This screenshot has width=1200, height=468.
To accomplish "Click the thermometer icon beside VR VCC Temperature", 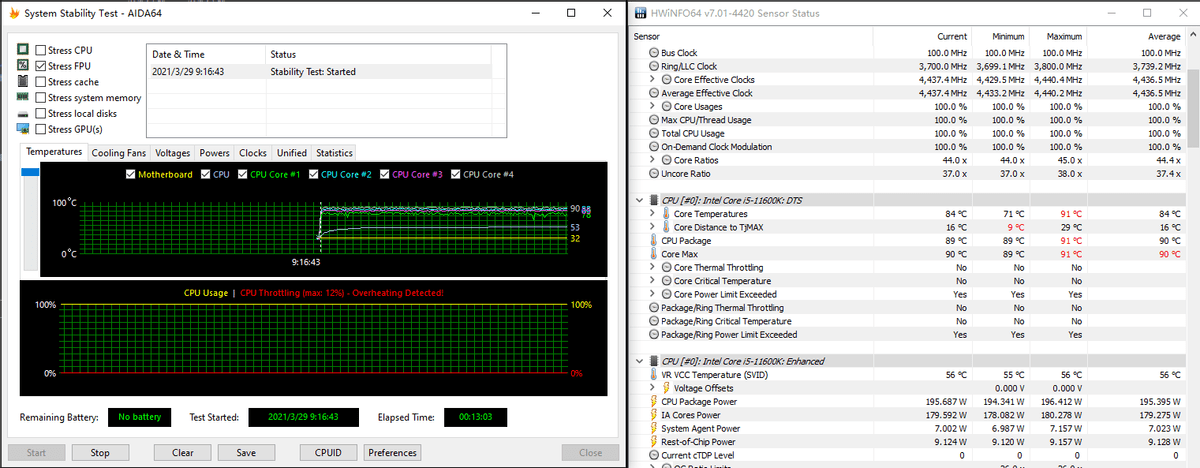I will point(654,375).
